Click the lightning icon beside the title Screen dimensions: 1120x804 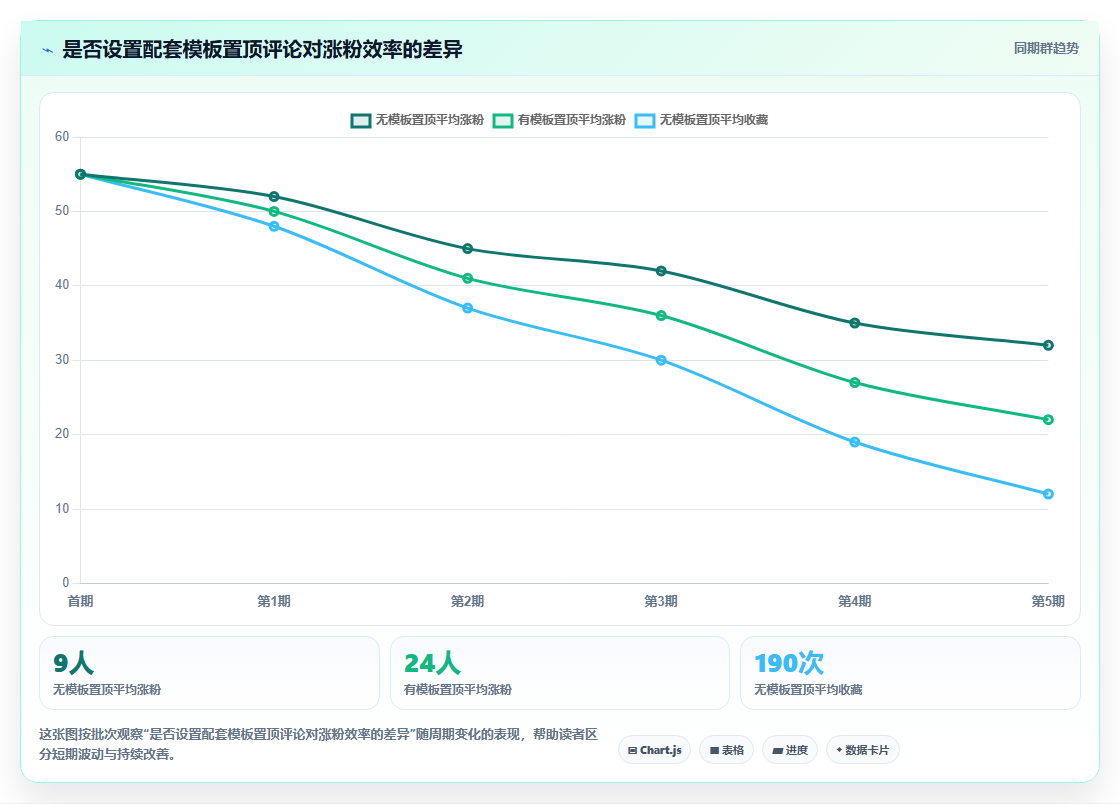[48, 51]
